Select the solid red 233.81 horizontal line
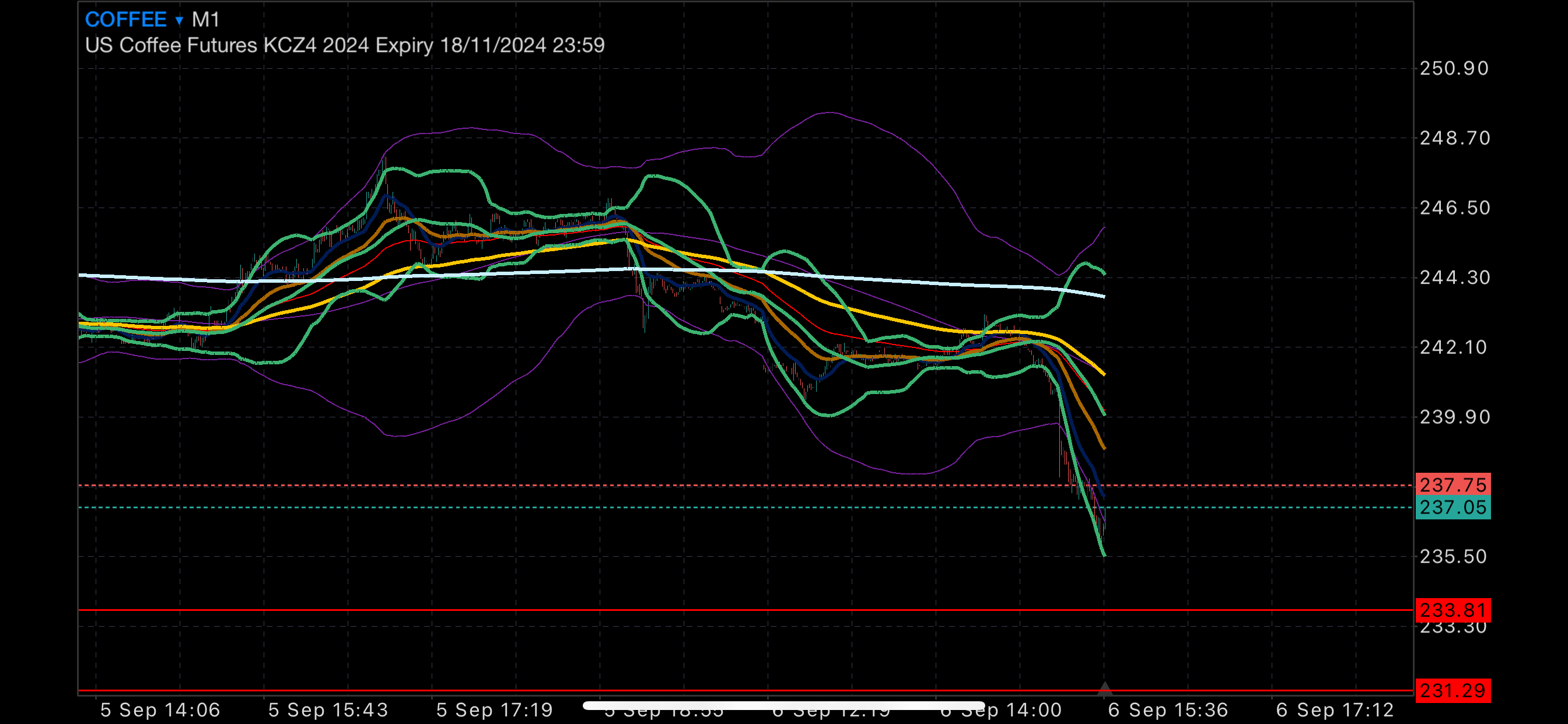Image resolution: width=1568 pixels, height=724 pixels. (x=608, y=610)
